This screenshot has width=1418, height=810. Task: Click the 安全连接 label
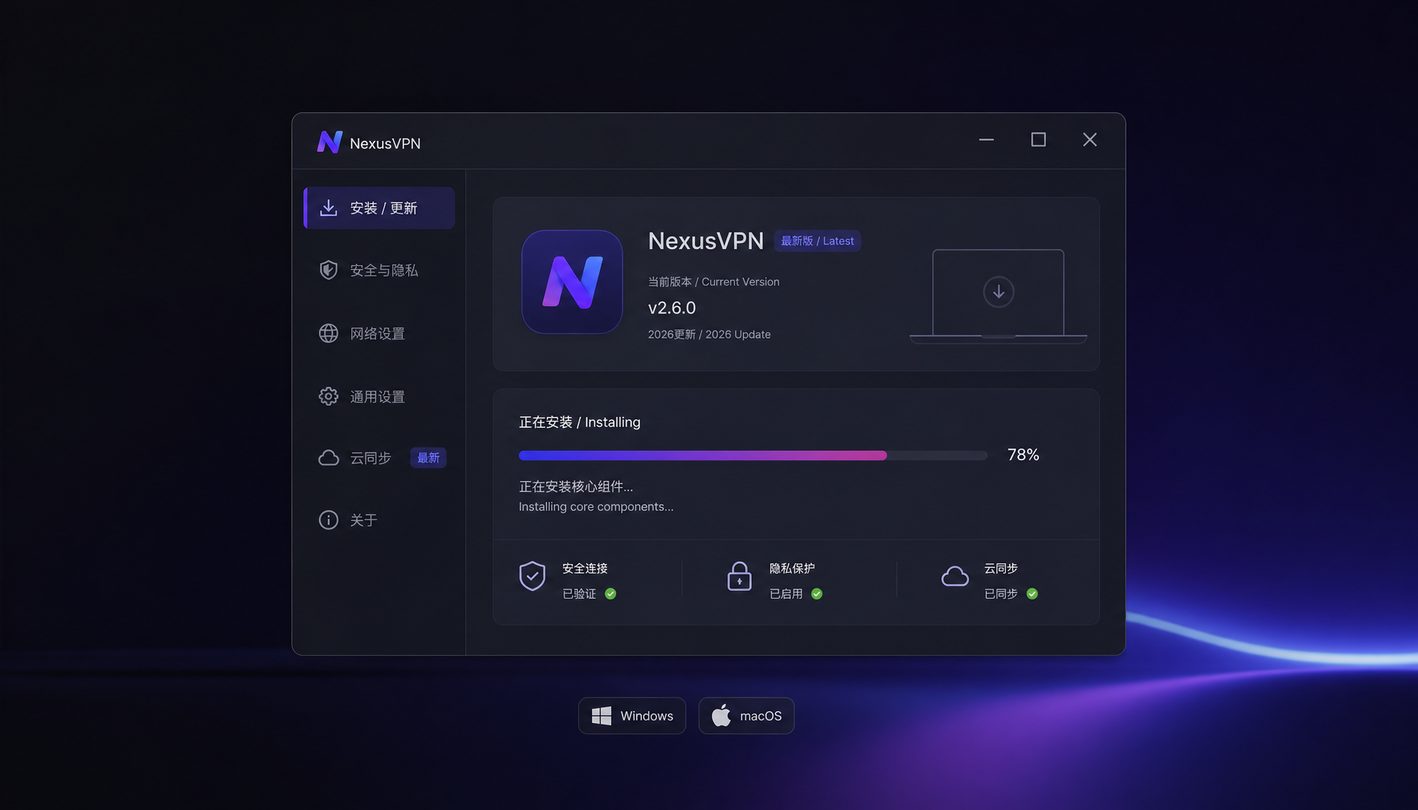pyautogui.click(x=585, y=568)
